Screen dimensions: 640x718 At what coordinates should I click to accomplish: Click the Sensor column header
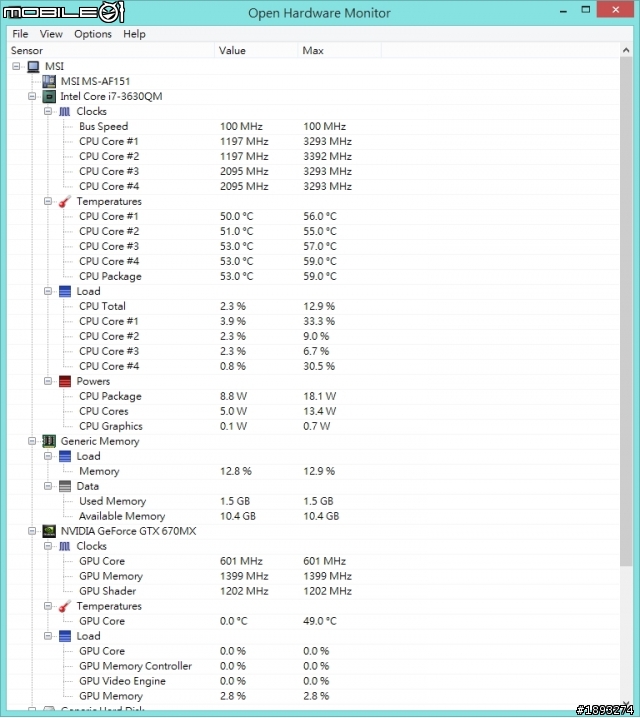pyautogui.click(x=111, y=50)
